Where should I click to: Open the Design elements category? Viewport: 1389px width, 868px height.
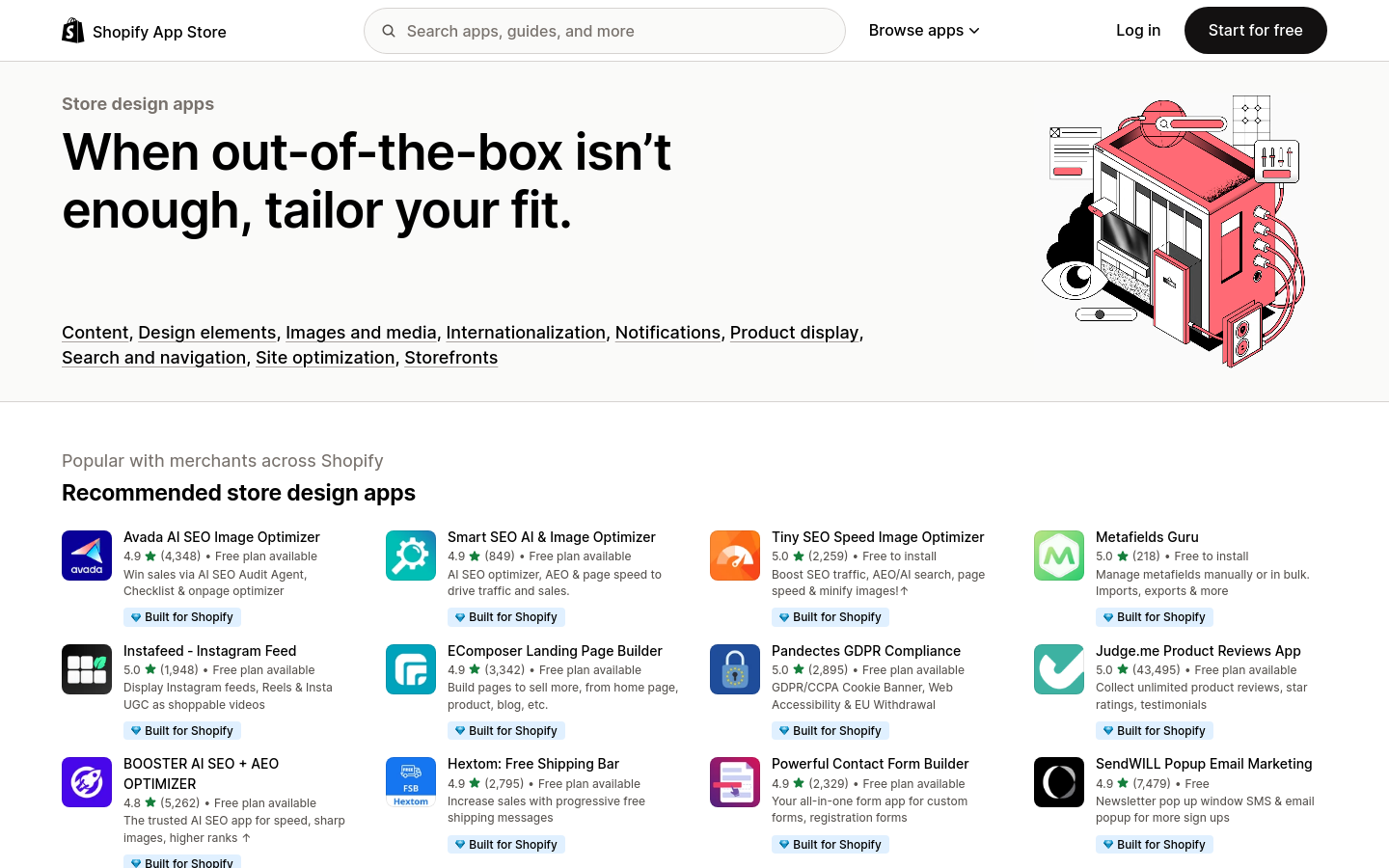click(206, 333)
